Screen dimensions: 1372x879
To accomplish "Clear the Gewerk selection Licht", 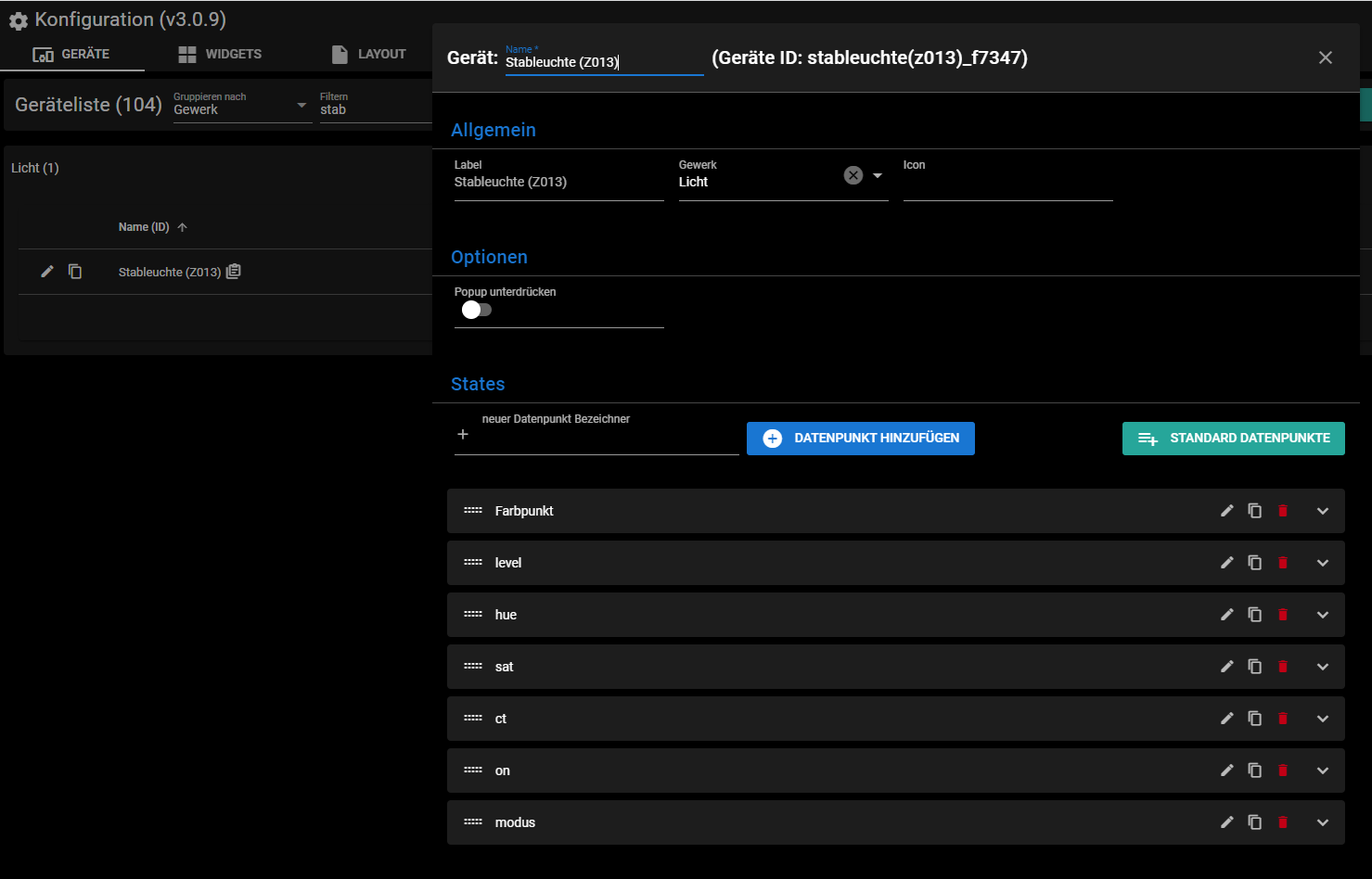I will pos(853,175).
